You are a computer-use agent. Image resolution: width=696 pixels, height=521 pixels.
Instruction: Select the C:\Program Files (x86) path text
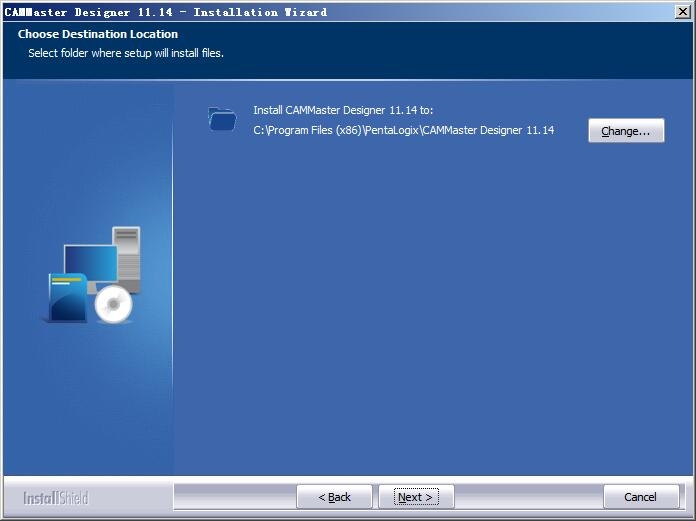coord(403,130)
